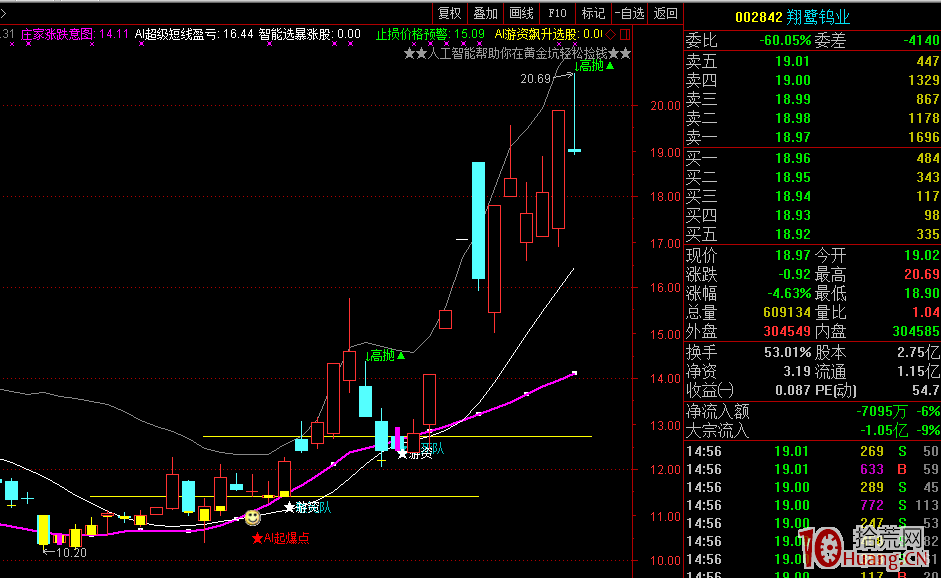Viewport: 941px width, 578px height.
Task: Click the 最高 value 20.69 in quote panel
Action: pos(922,275)
